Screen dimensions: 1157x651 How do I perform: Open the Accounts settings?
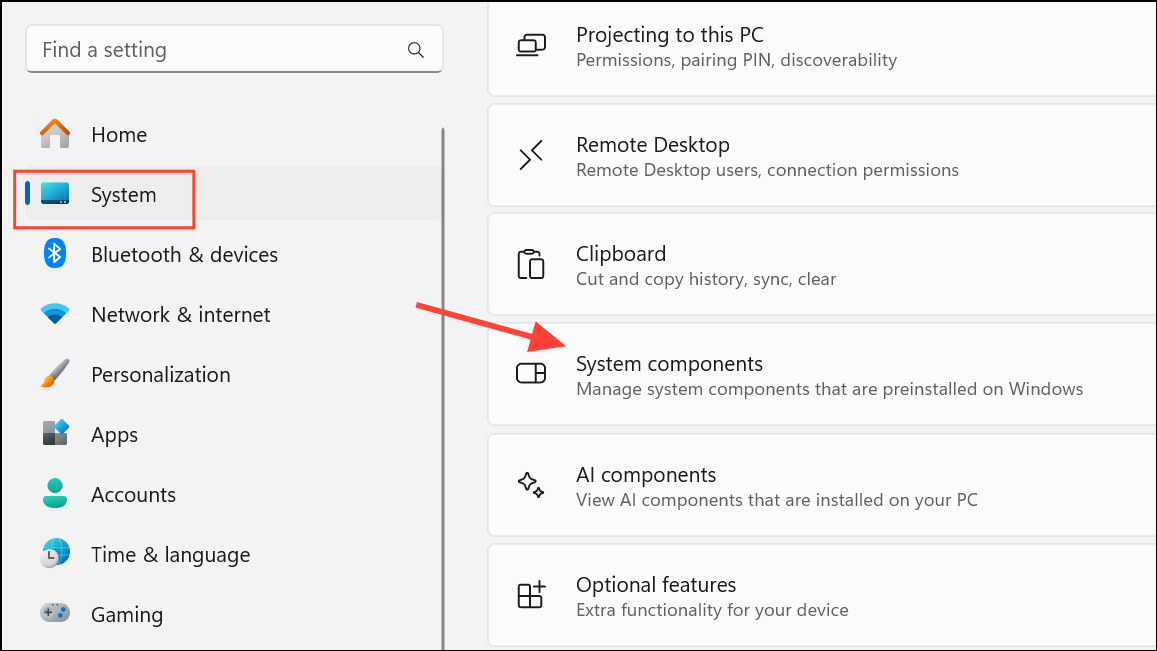click(234, 495)
